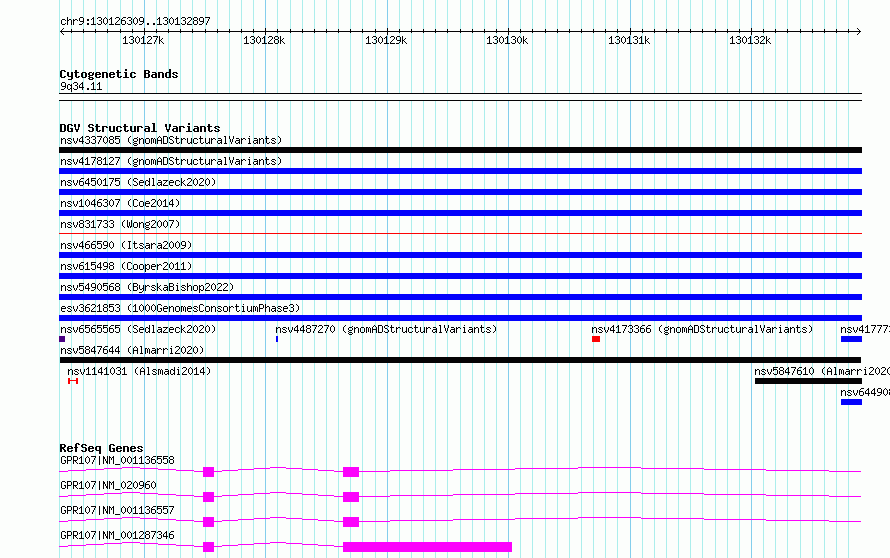890x558 pixels.
Task: Select variant label nsv466590 (Itsara2009)
Action: [126, 245]
